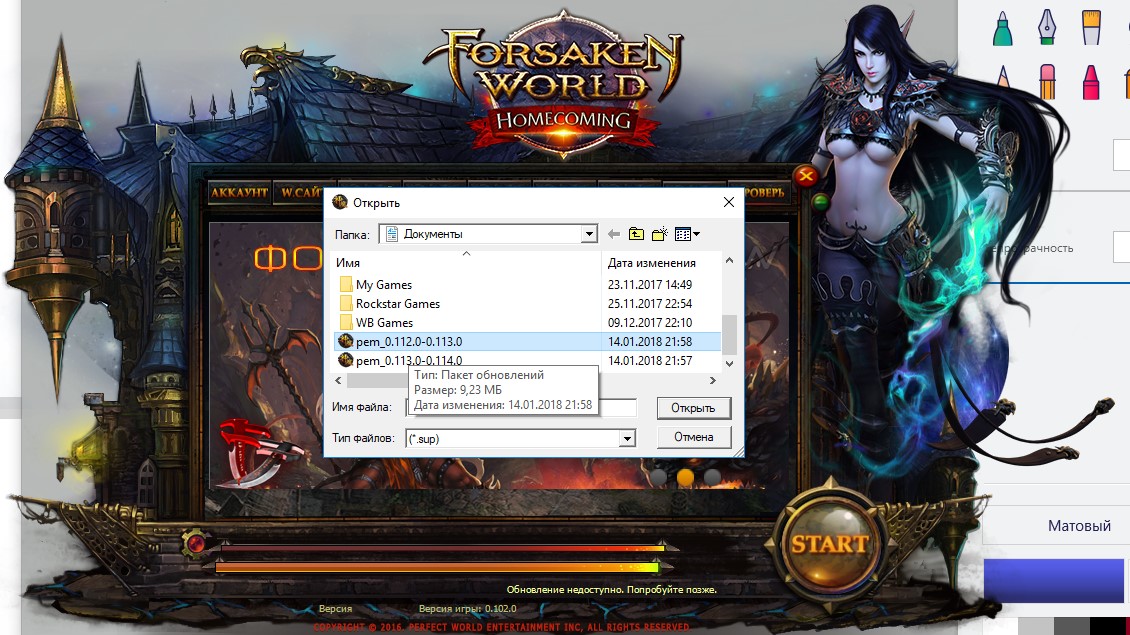This screenshot has height=635, width=1130.
Task: Select the Rockstar Games folder row
Action: pyautogui.click(x=526, y=303)
